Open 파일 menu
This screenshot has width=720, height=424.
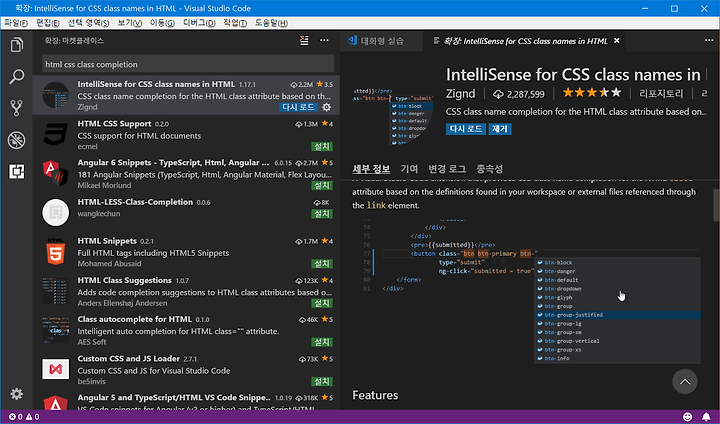16,23
